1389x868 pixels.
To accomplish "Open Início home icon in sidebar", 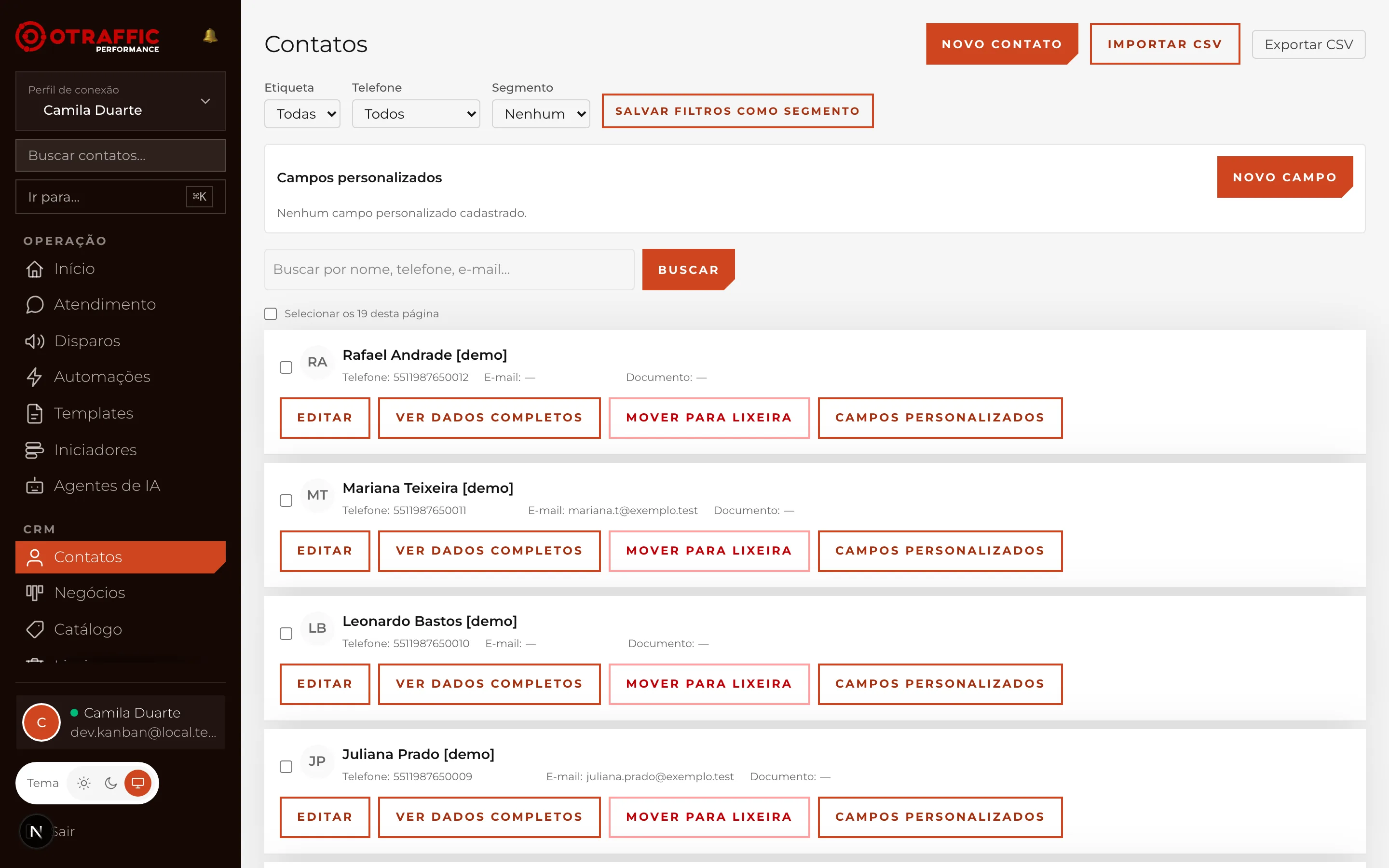I will pyautogui.click(x=34, y=269).
